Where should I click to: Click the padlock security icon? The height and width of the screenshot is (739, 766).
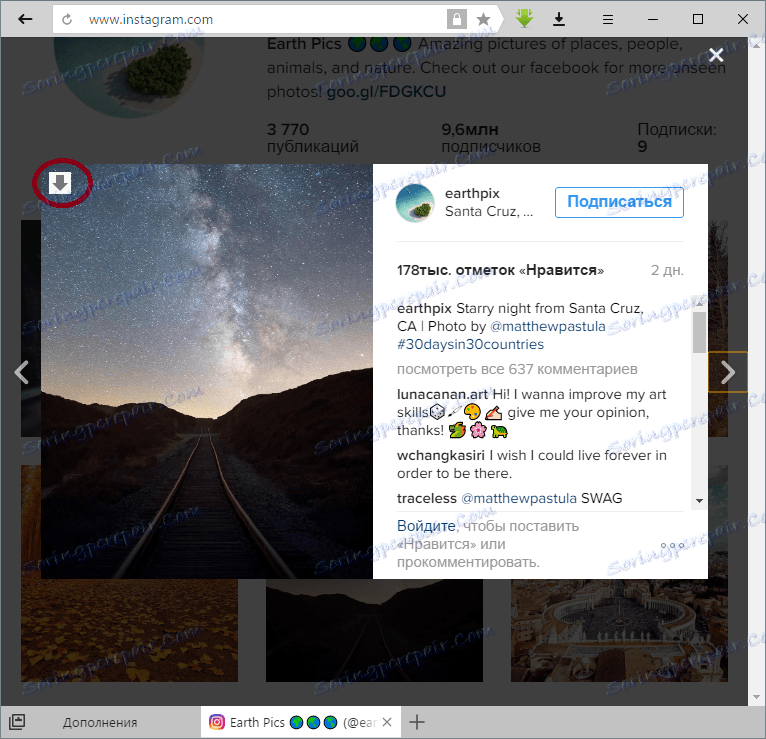pos(456,20)
